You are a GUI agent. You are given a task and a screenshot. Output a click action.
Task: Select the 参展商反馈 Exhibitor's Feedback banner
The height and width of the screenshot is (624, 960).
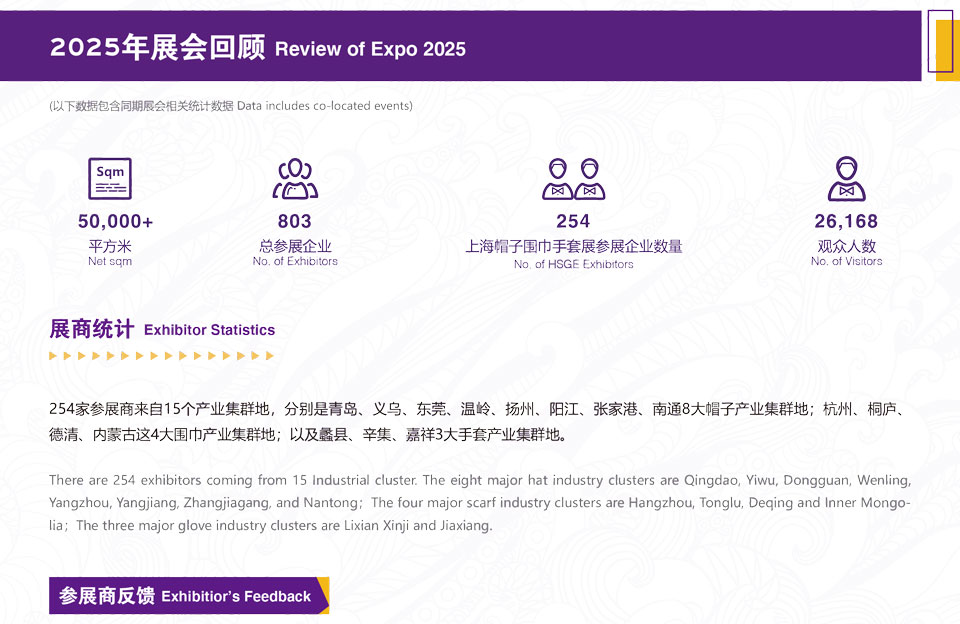coord(188,596)
